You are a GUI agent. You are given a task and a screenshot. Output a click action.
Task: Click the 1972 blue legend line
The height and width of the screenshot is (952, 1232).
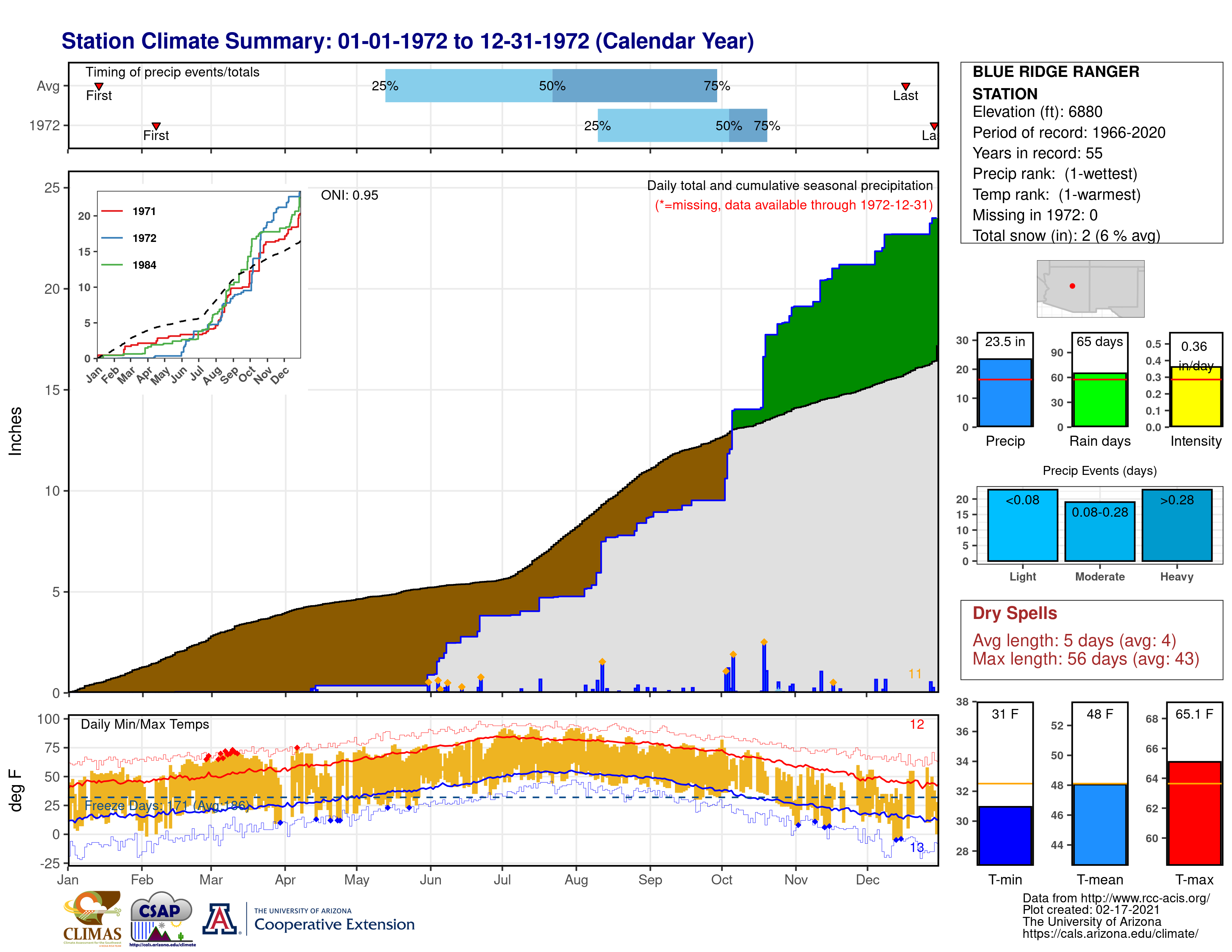(112, 238)
